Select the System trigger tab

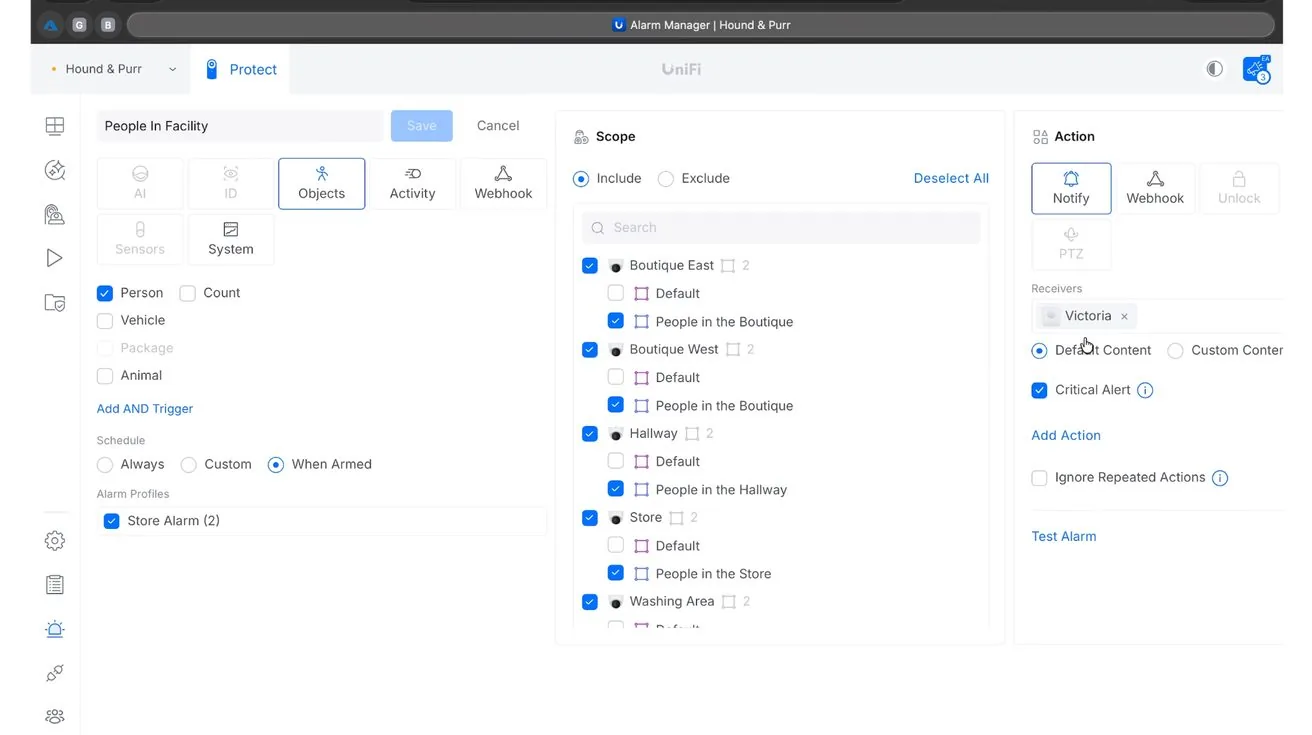click(x=231, y=240)
